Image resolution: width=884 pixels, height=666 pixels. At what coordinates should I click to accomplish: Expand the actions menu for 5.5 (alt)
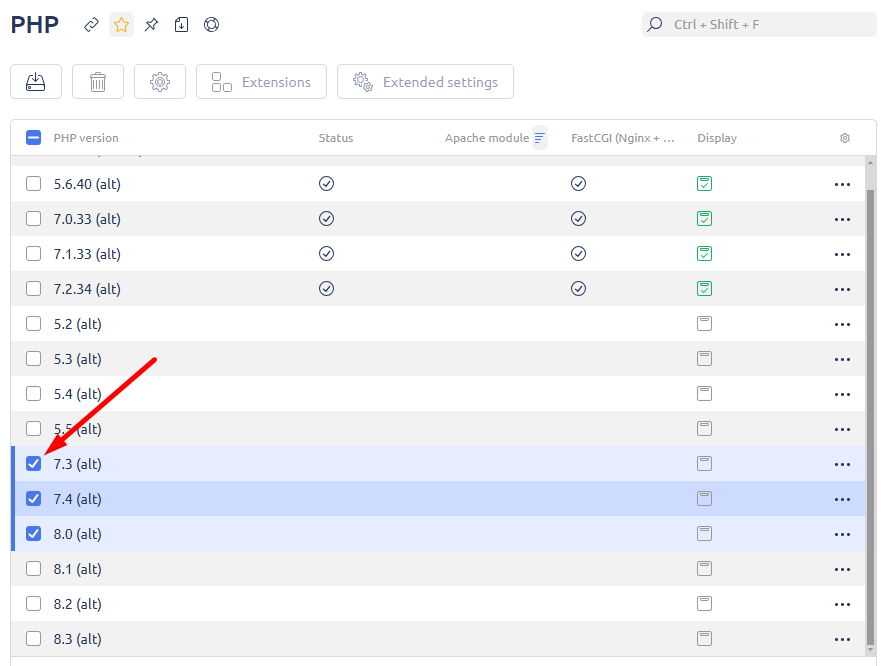(842, 429)
